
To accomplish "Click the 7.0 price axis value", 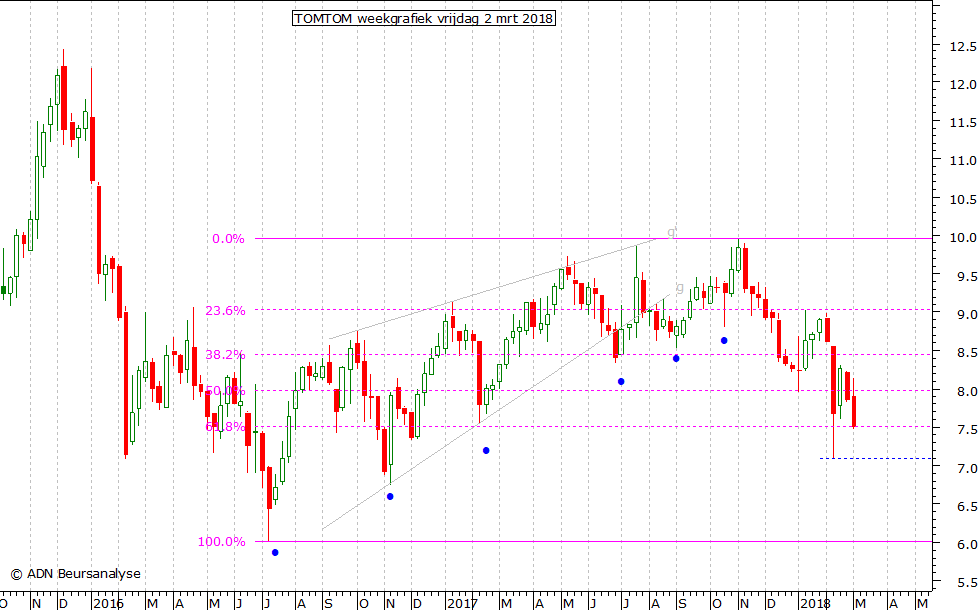I will (x=966, y=468).
